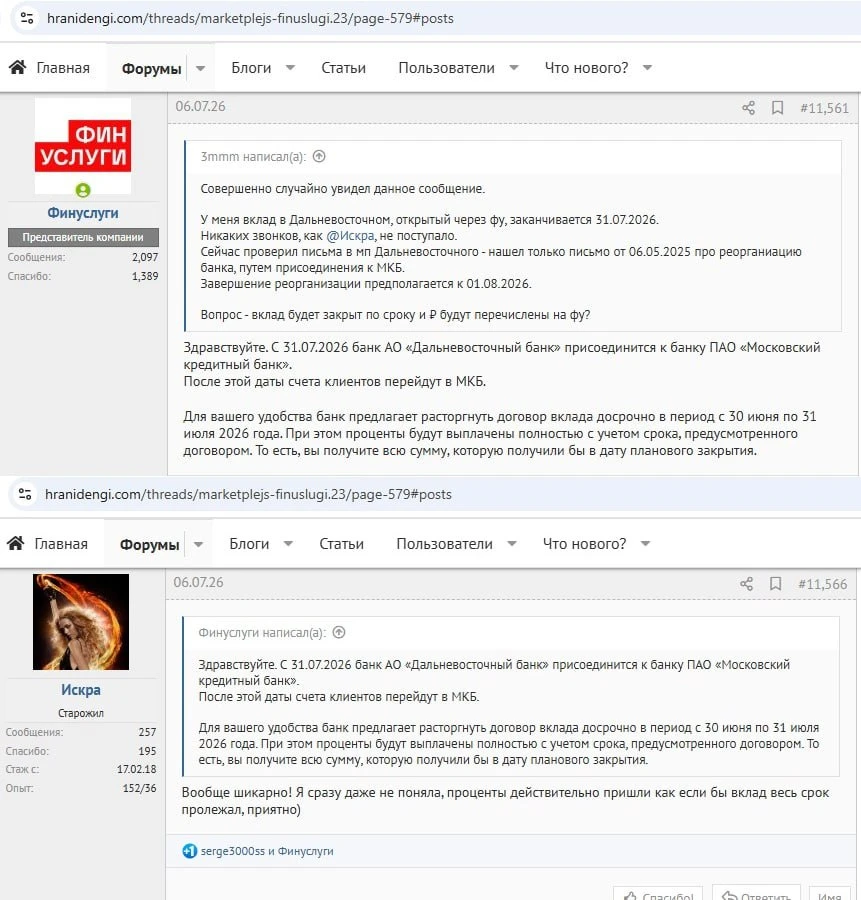This screenshot has height=900, width=861.
Task: Open Главная in bottom navigation
Action: (x=61, y=544)
